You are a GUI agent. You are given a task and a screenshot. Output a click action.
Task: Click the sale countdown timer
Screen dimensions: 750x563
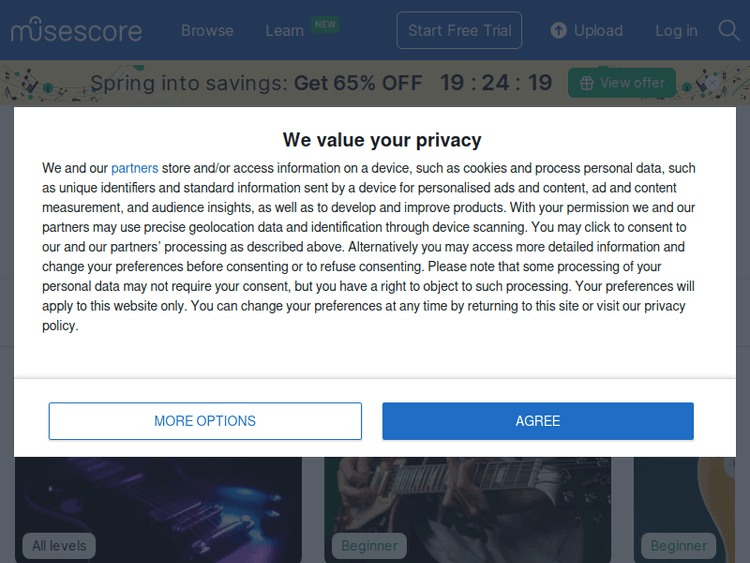pos(496,83)
